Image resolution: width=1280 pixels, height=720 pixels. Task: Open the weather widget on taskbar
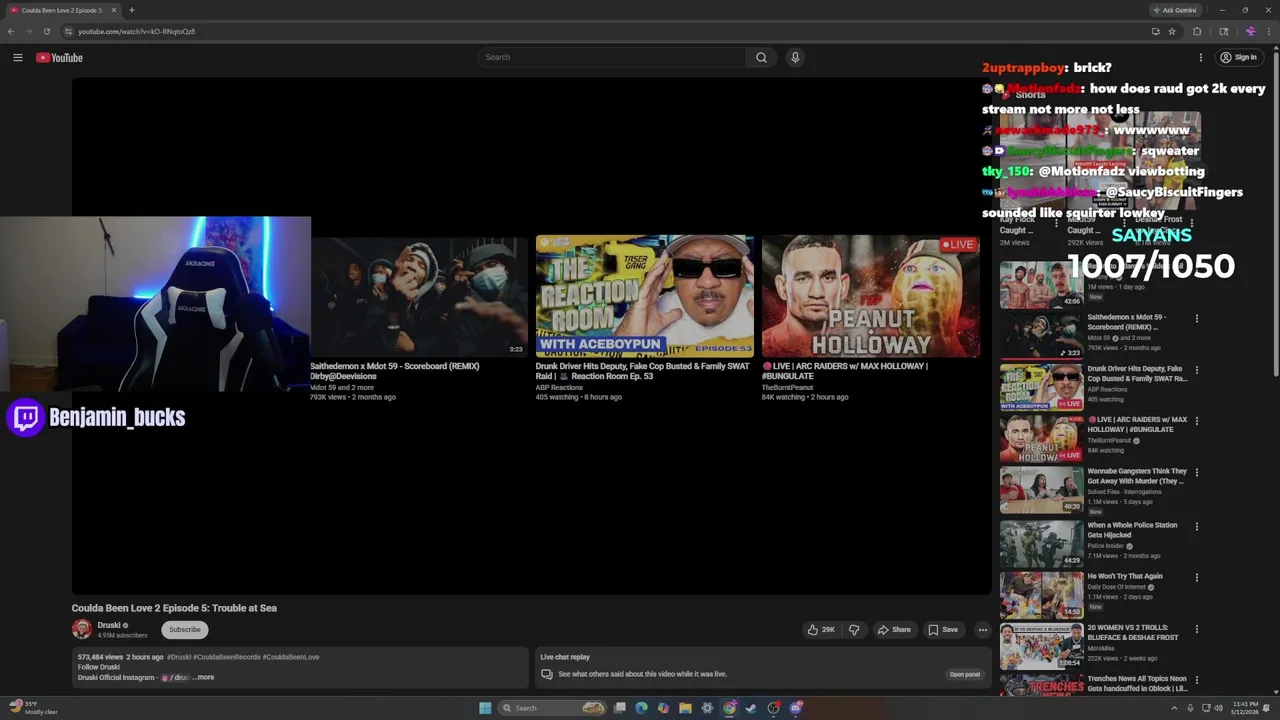tap(33, 708)
